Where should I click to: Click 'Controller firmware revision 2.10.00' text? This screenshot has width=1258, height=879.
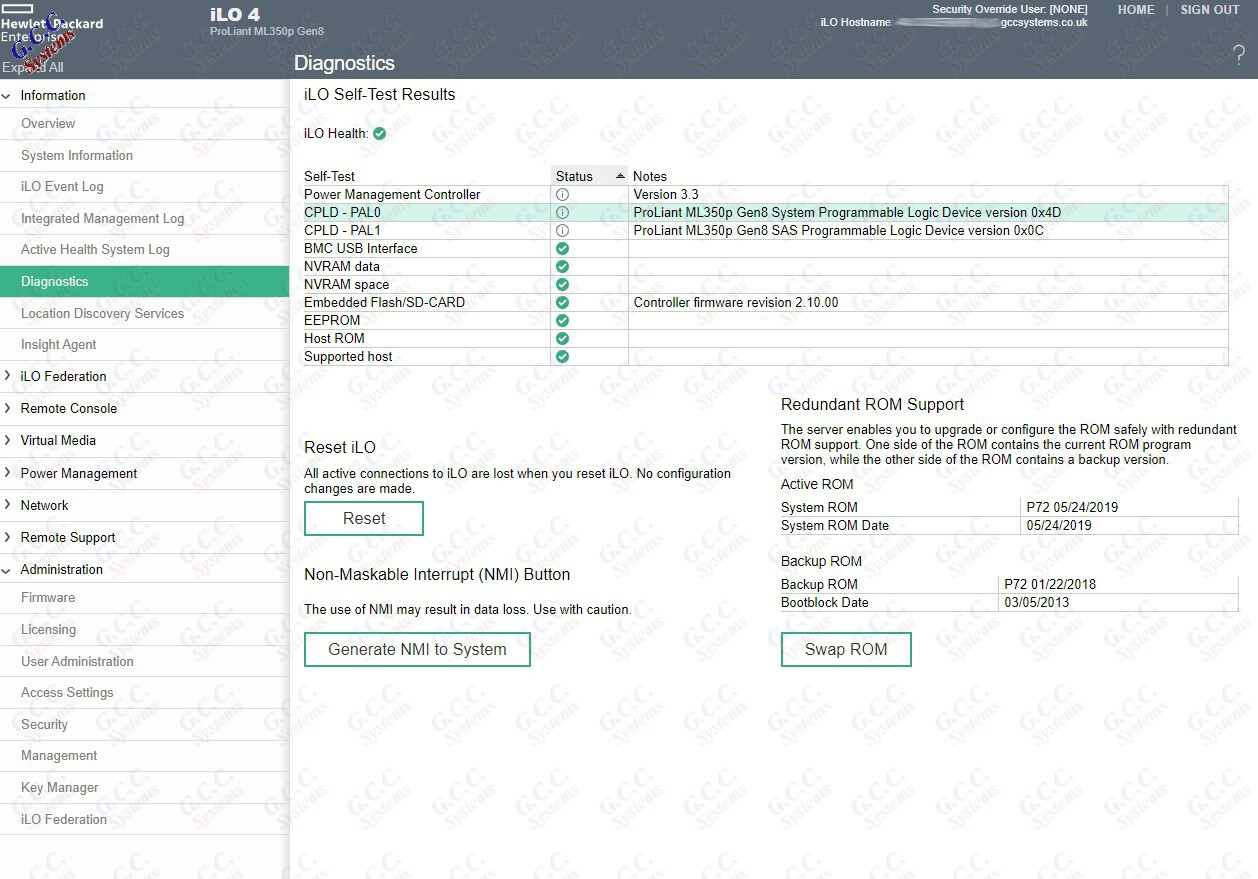pos(736,303)
